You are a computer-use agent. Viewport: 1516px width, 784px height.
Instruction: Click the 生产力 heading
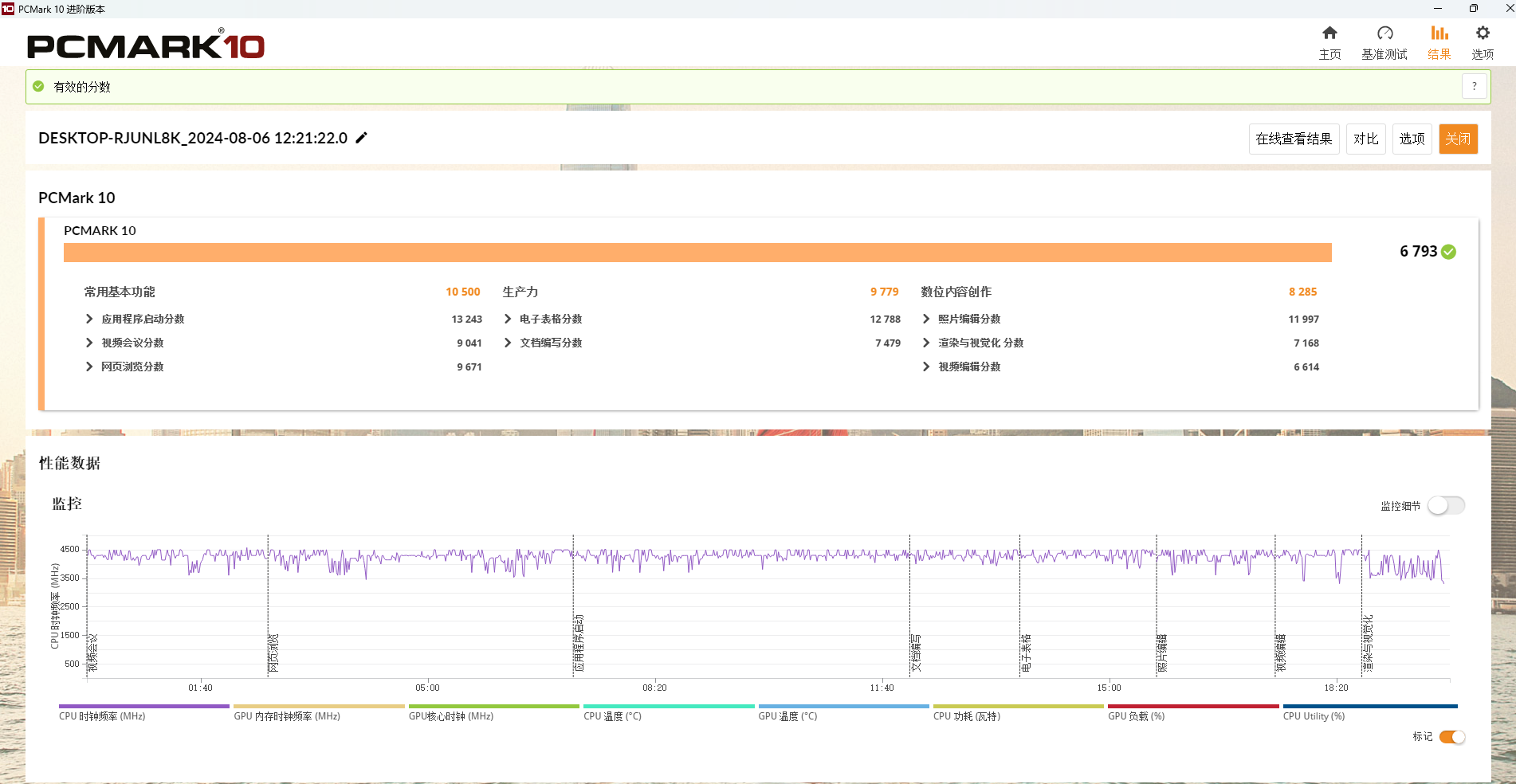point(520,292)
